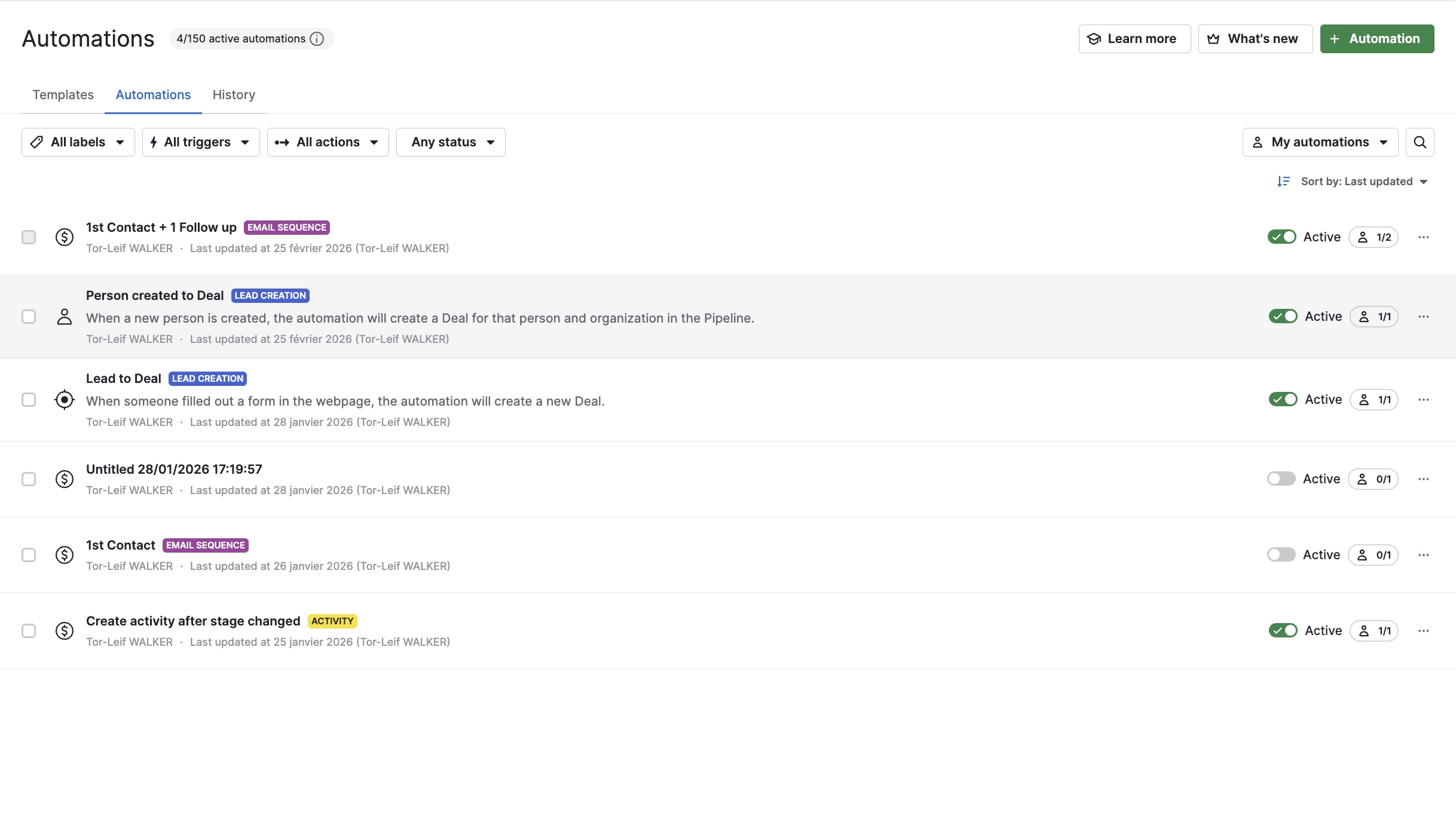Open more options for Untitled 28/01/2026 automation
Screen dimensions: 1456x828
1423,479
